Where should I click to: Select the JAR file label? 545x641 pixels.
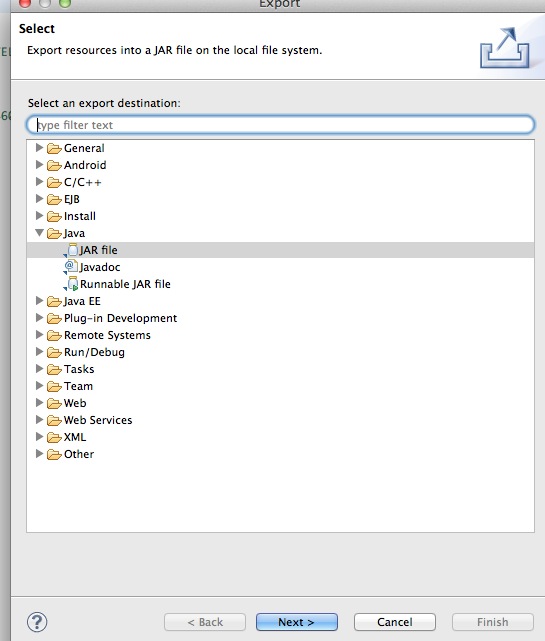coord(99,250)
